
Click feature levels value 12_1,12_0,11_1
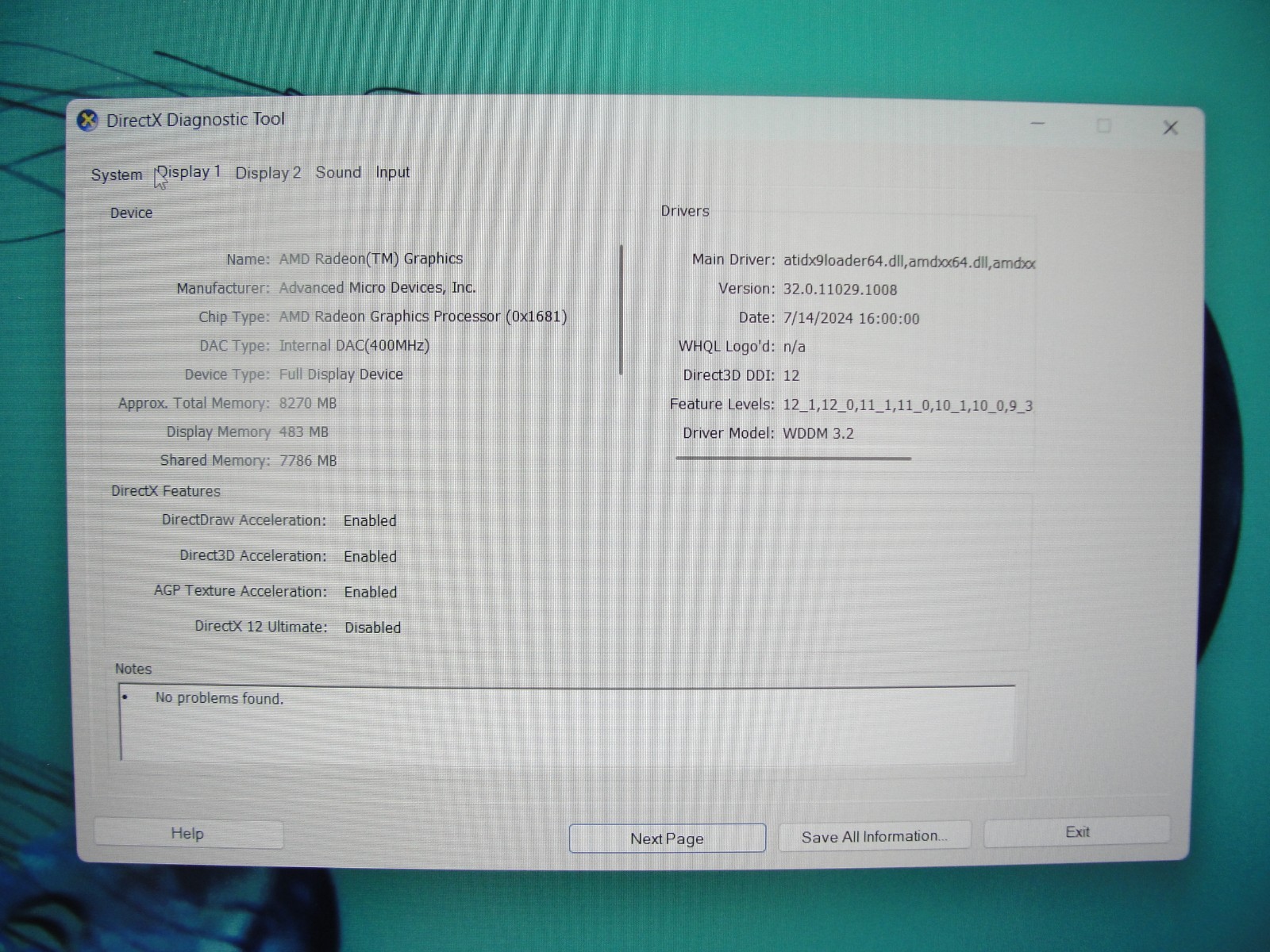tap(907, 405)
